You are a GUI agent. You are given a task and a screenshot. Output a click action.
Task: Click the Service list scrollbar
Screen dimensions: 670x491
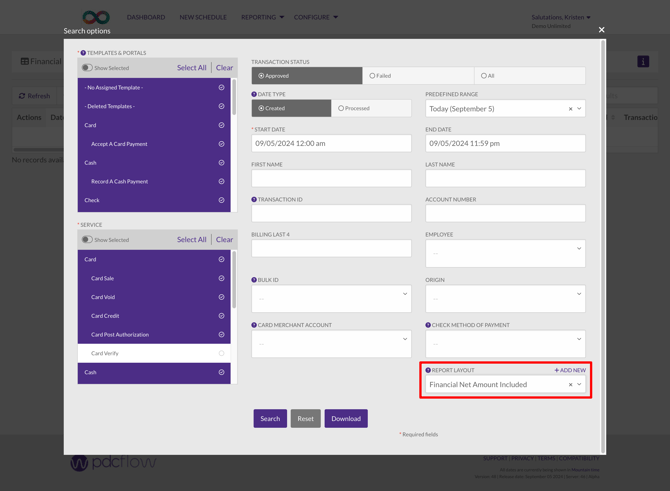coord(234,280)
